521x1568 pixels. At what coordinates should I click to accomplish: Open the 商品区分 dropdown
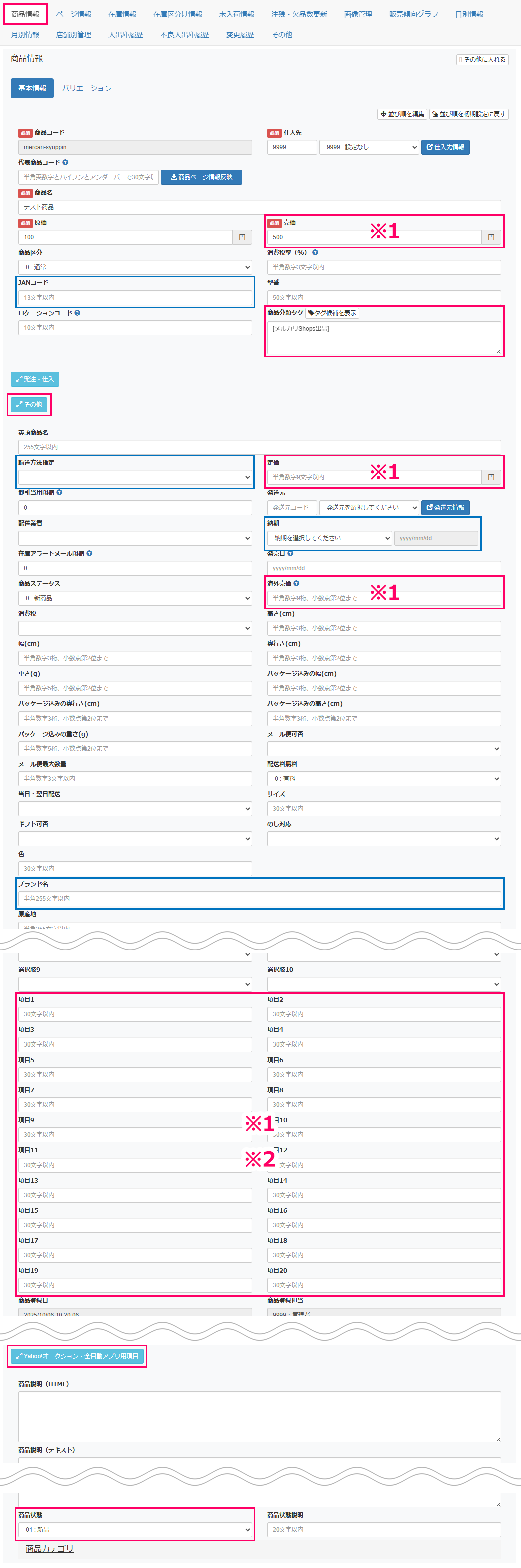tap(135, 267)
